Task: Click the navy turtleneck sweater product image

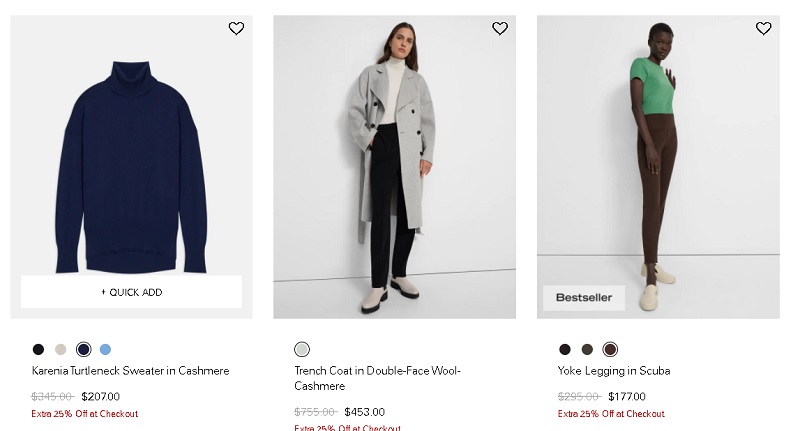Action: pos(132,167)
